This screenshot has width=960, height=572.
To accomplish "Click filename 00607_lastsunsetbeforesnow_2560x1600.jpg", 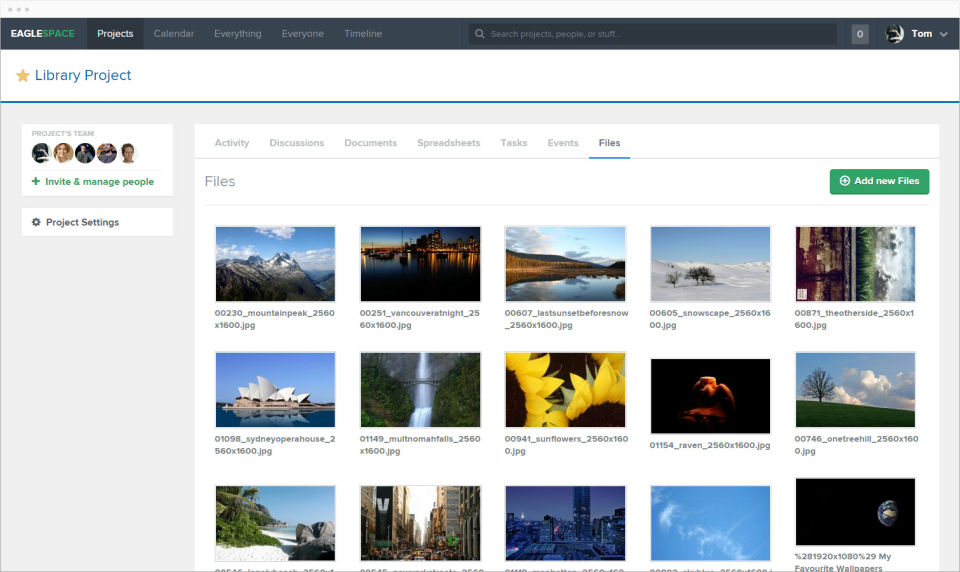I will tap(566, 319).
